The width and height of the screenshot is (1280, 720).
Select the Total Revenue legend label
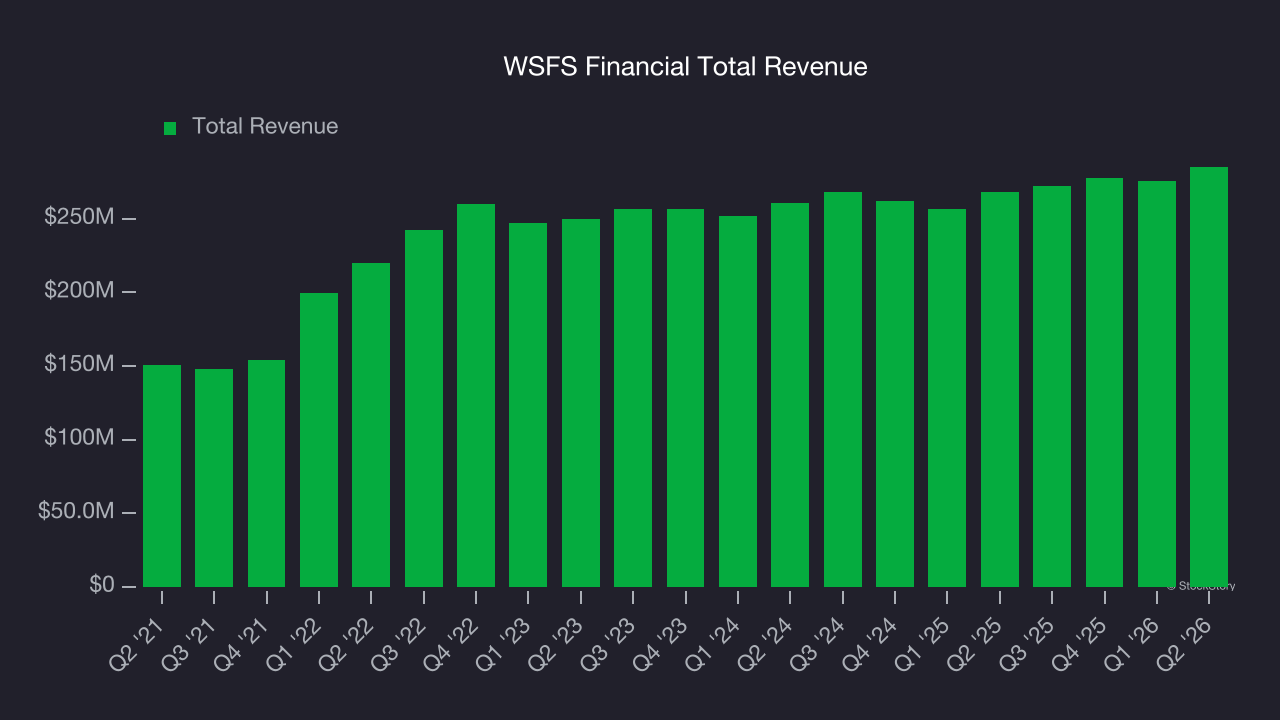coord(265,127)
